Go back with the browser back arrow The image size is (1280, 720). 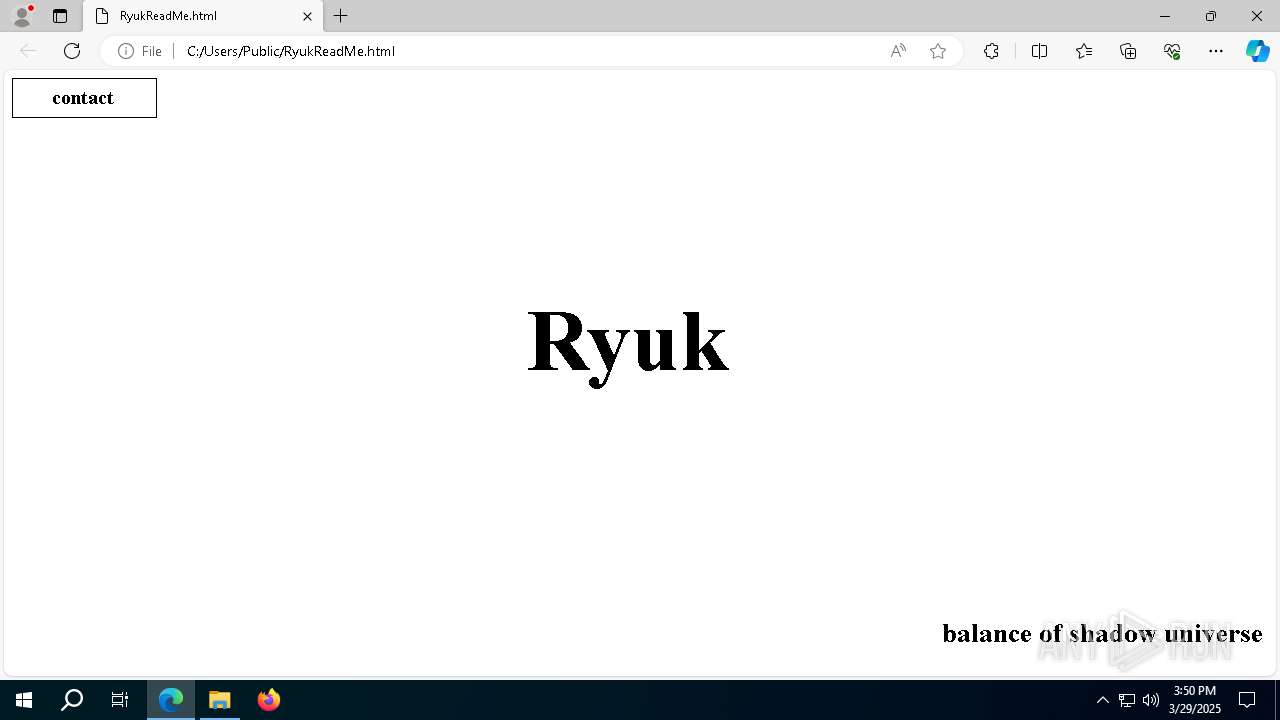28,51
